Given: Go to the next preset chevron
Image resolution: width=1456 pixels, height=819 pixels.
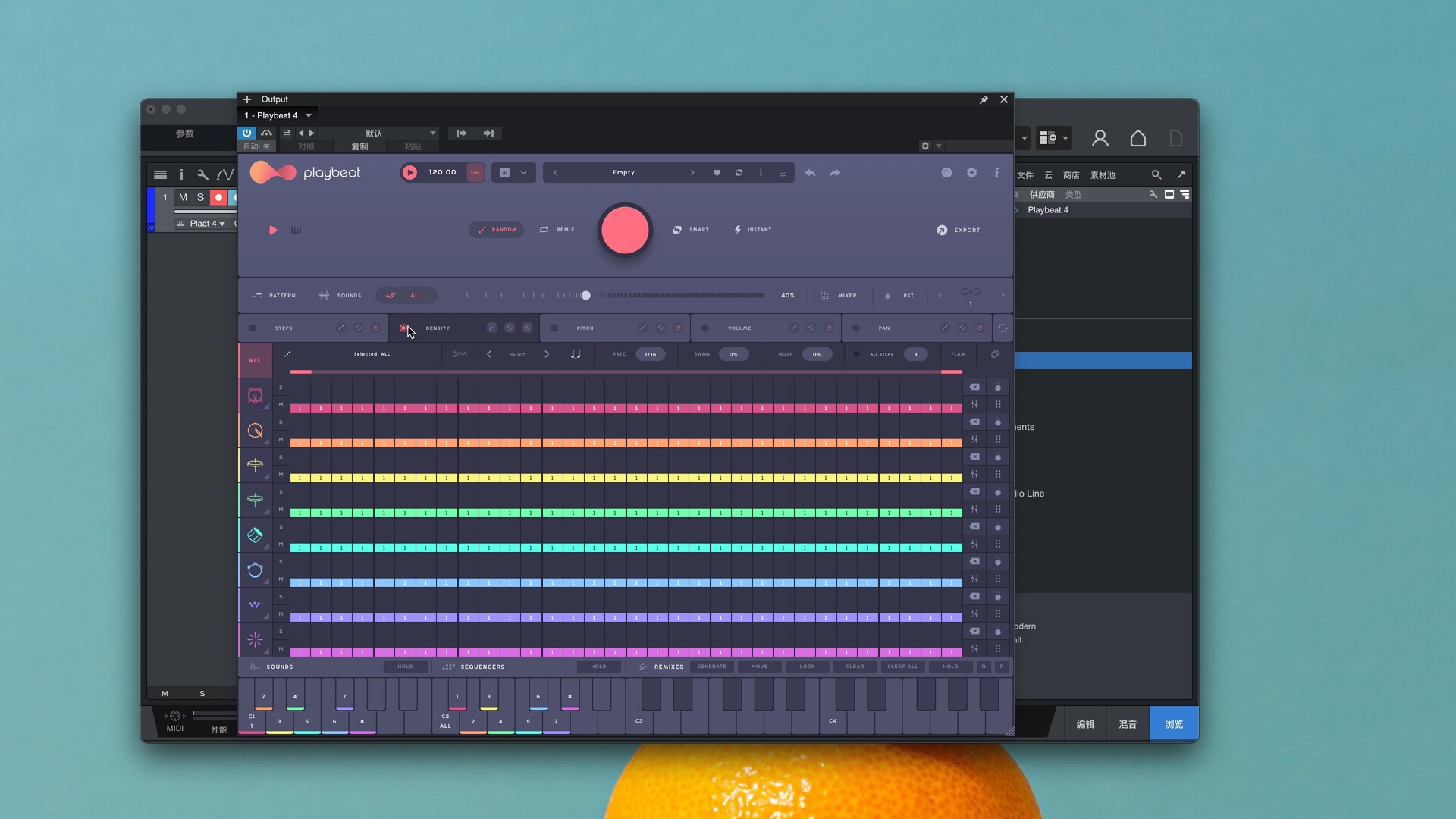Looking at the screenshot, I should [692, 173].
